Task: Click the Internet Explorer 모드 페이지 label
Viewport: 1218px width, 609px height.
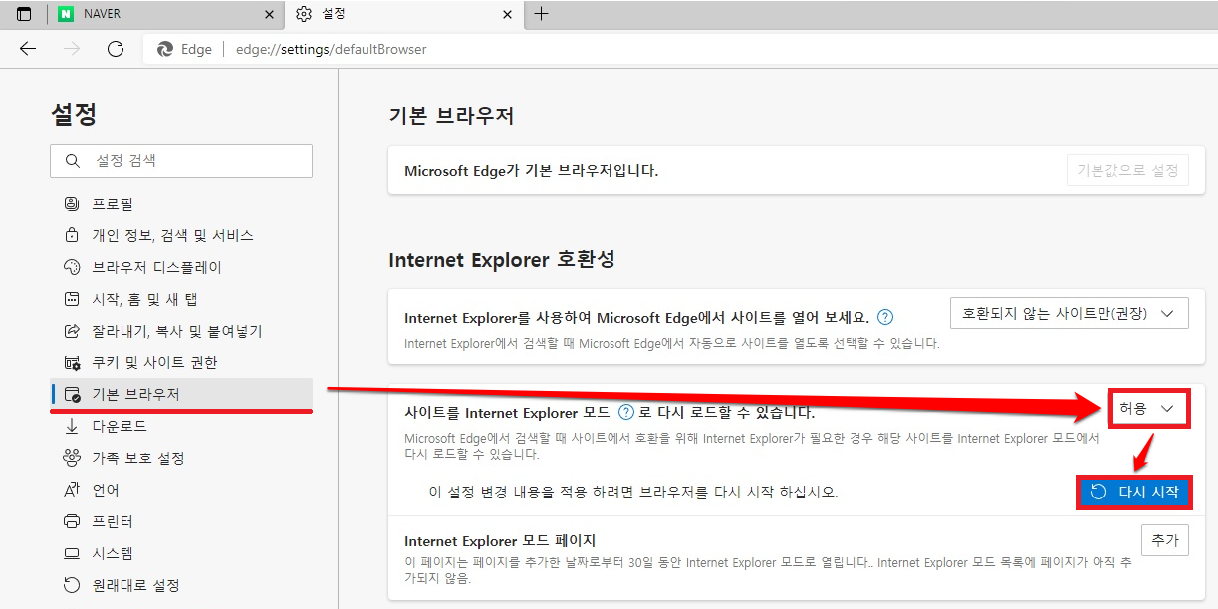Action: click(x=500, y=541)
